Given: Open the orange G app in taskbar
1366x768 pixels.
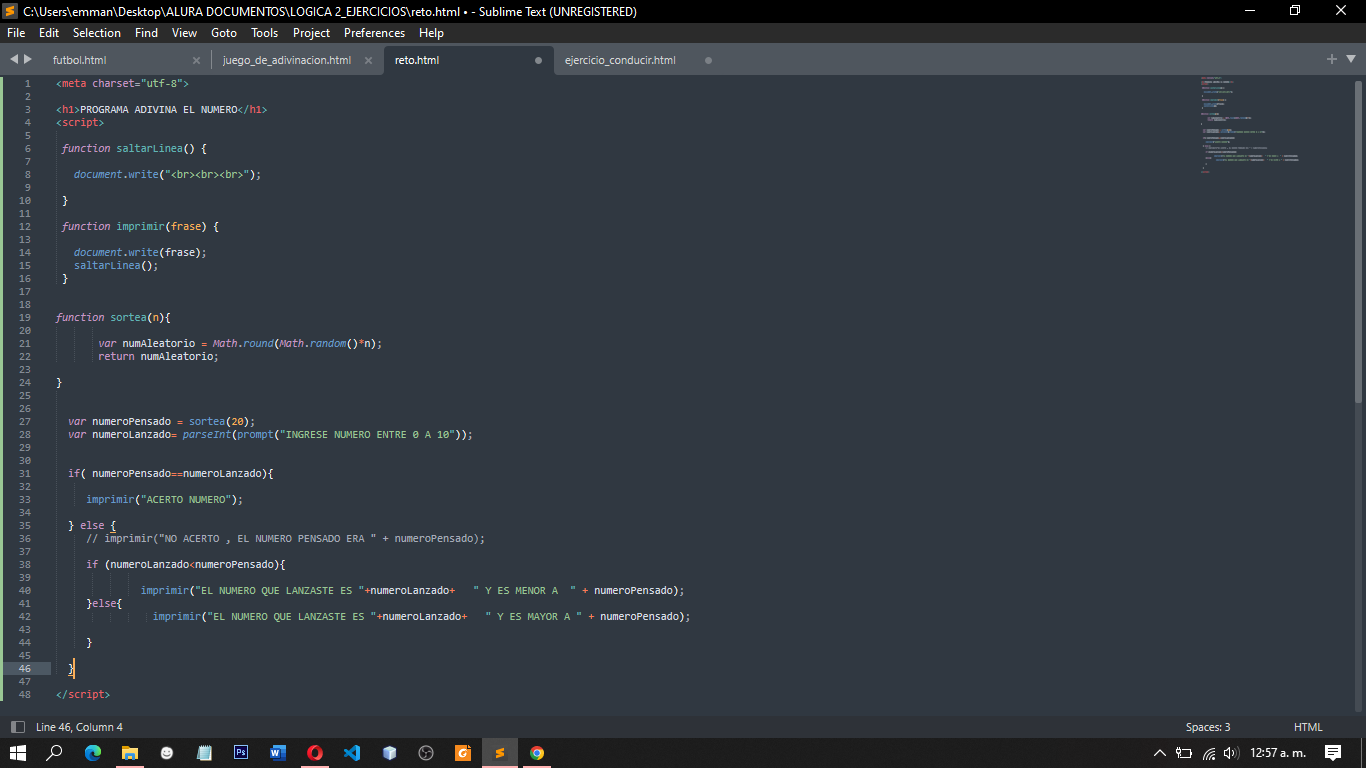Looking at the screenshot, I should coord(463,753).
